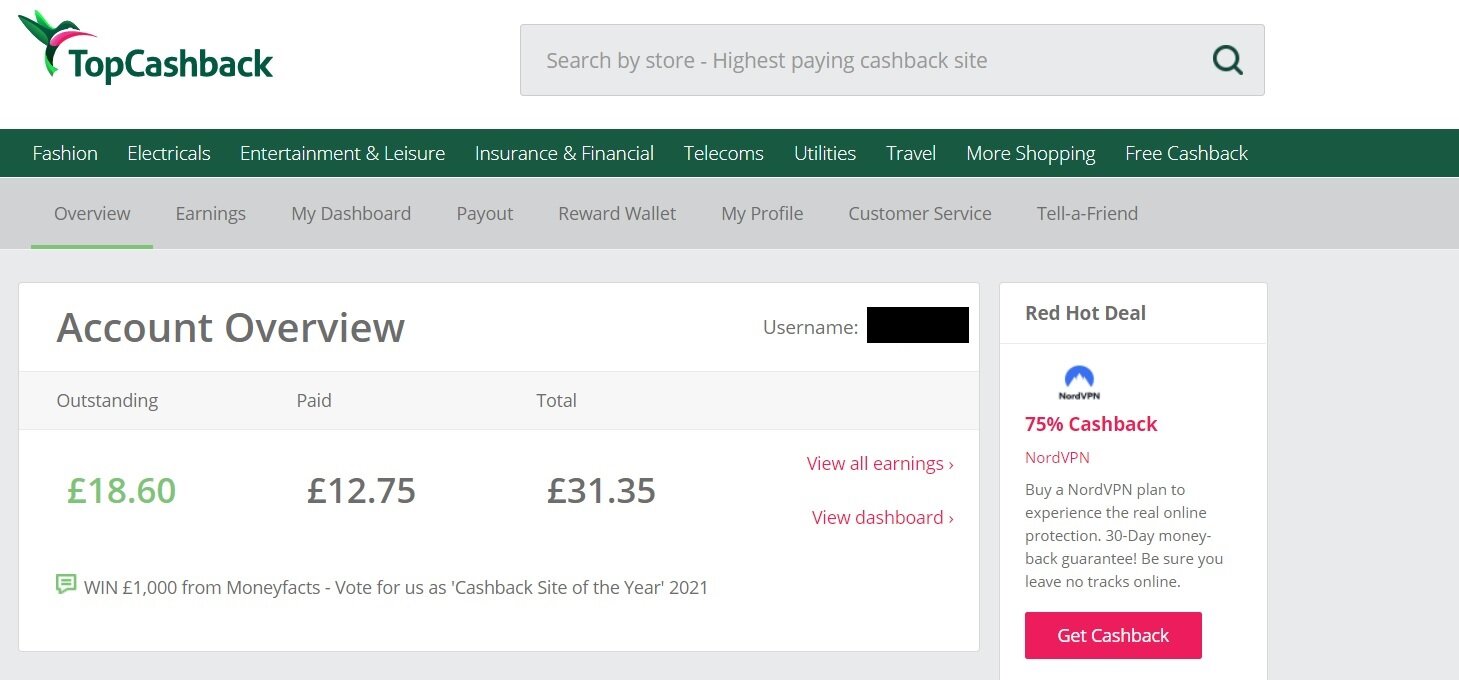Select the Payout tab
1459x680 pixels.
point(485,213)
